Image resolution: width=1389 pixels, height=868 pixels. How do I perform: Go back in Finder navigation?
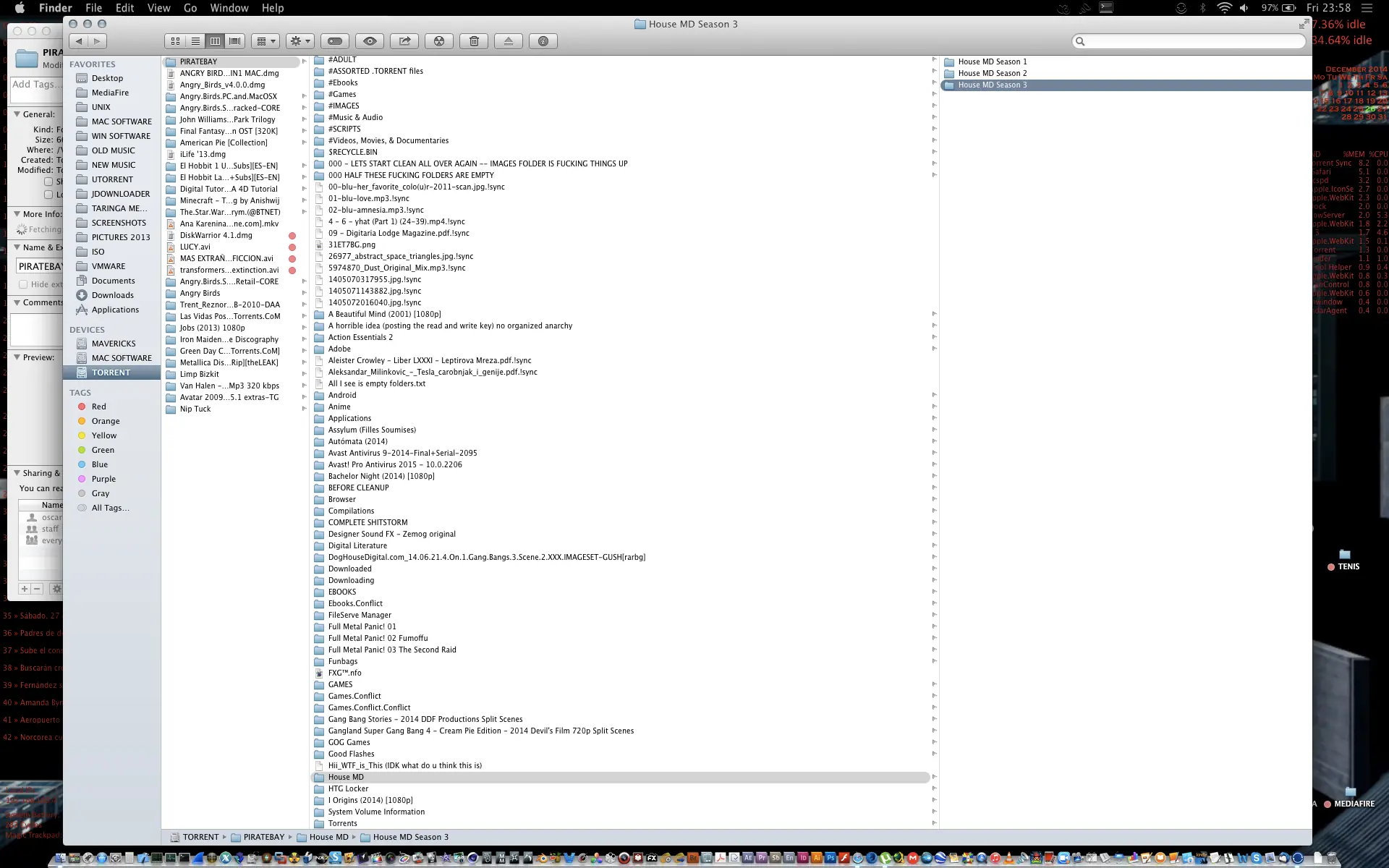[79, 41]
